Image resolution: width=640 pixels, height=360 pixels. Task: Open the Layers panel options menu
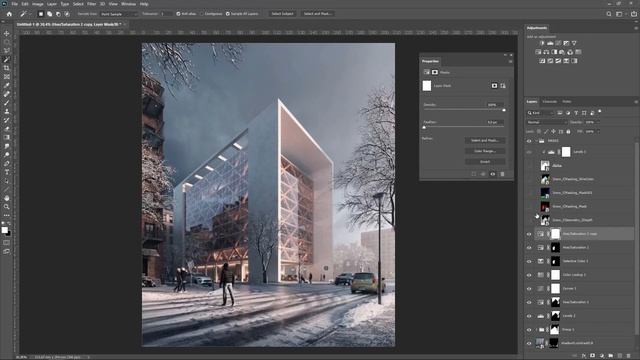pyautogui.click(x=636, y=102)
